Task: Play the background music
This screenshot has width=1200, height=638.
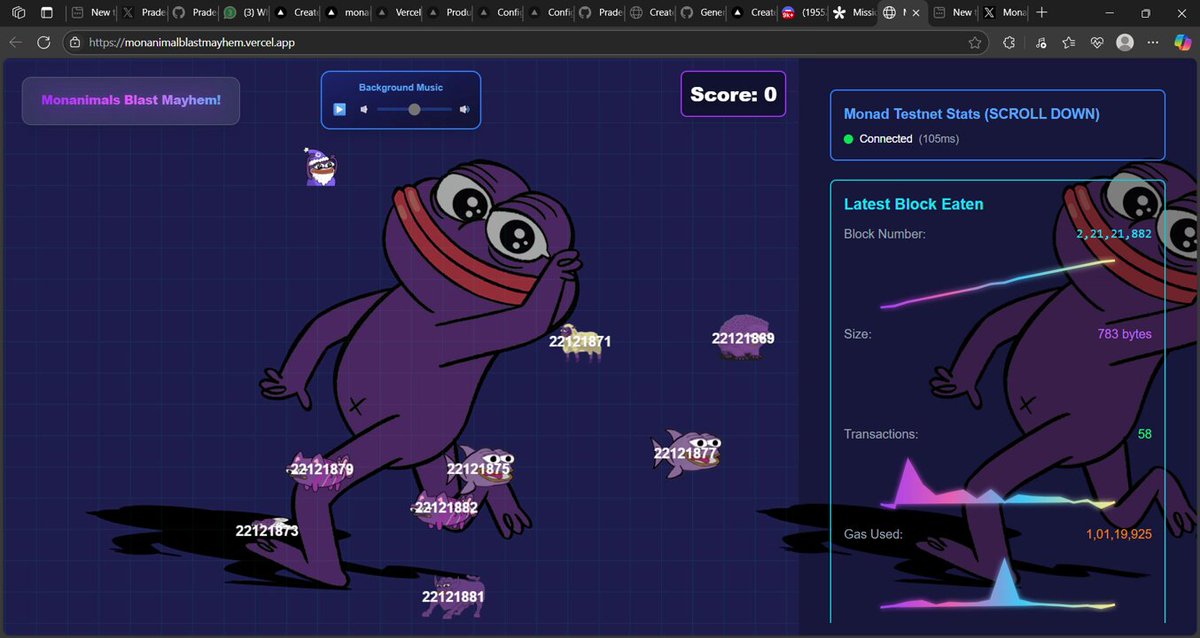Action: click(x=340, y=109)
